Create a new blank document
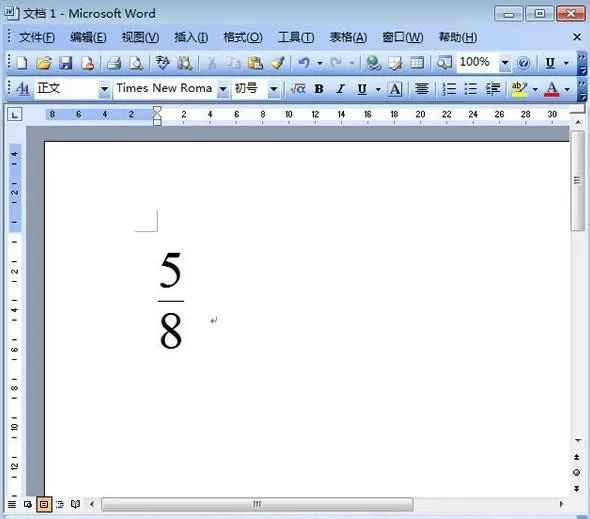590x519 pixels. pyautogui.click(x=22, y=63)
